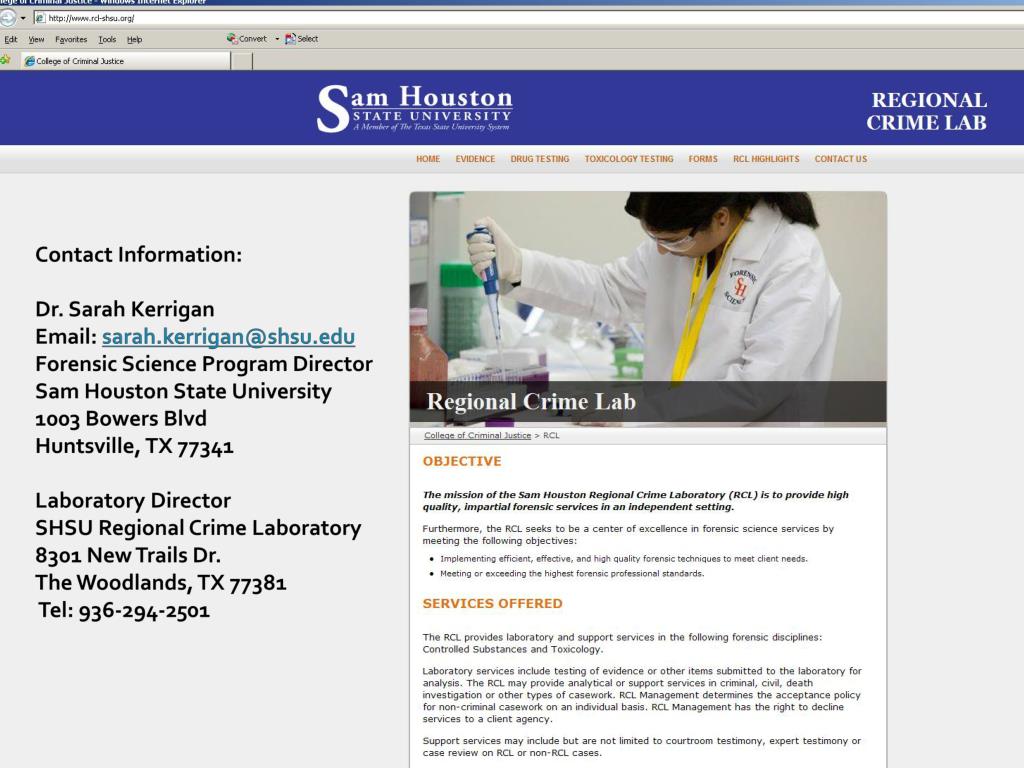The image size is (1024, 768).
Task: Click the favorites star icon
Action: (5, 61)
